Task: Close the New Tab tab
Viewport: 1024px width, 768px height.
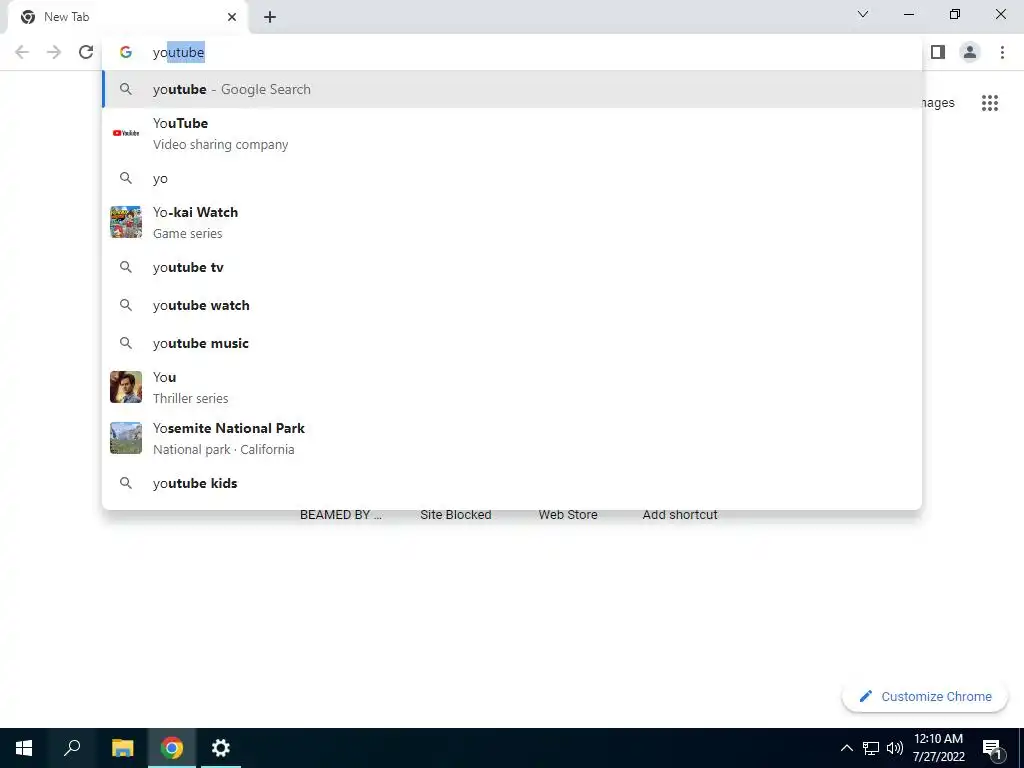Action: tap(232, 17)
